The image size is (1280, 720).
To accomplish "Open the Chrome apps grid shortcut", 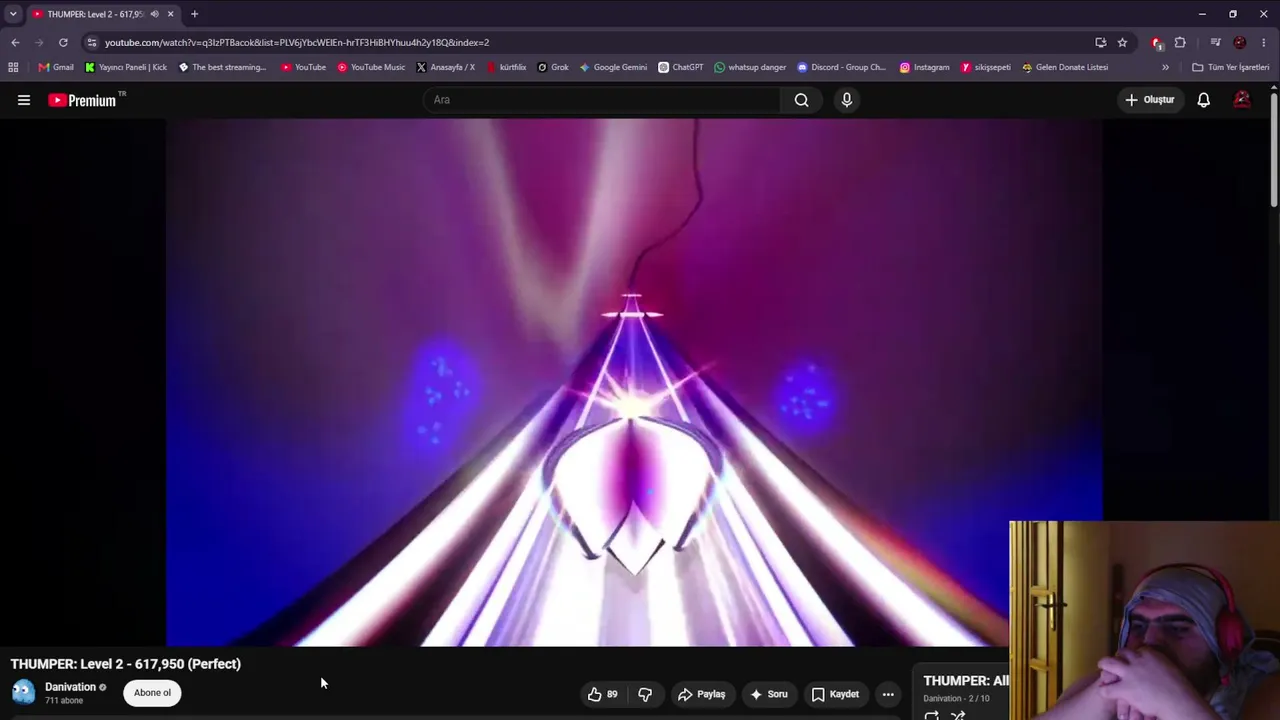I will [x=13, y=67].
